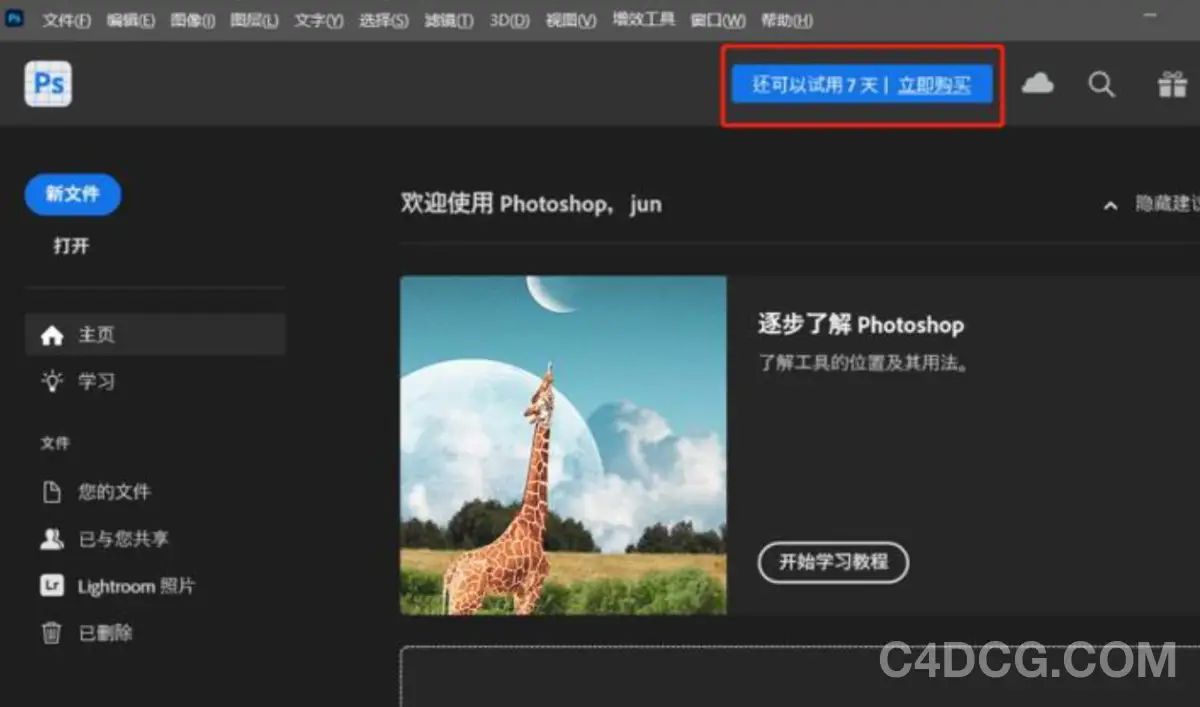This screenshot has height=707, width=1200.
Task: Open the 滤镜 menu
Action: pyautogui.click(x=448, y=19)
